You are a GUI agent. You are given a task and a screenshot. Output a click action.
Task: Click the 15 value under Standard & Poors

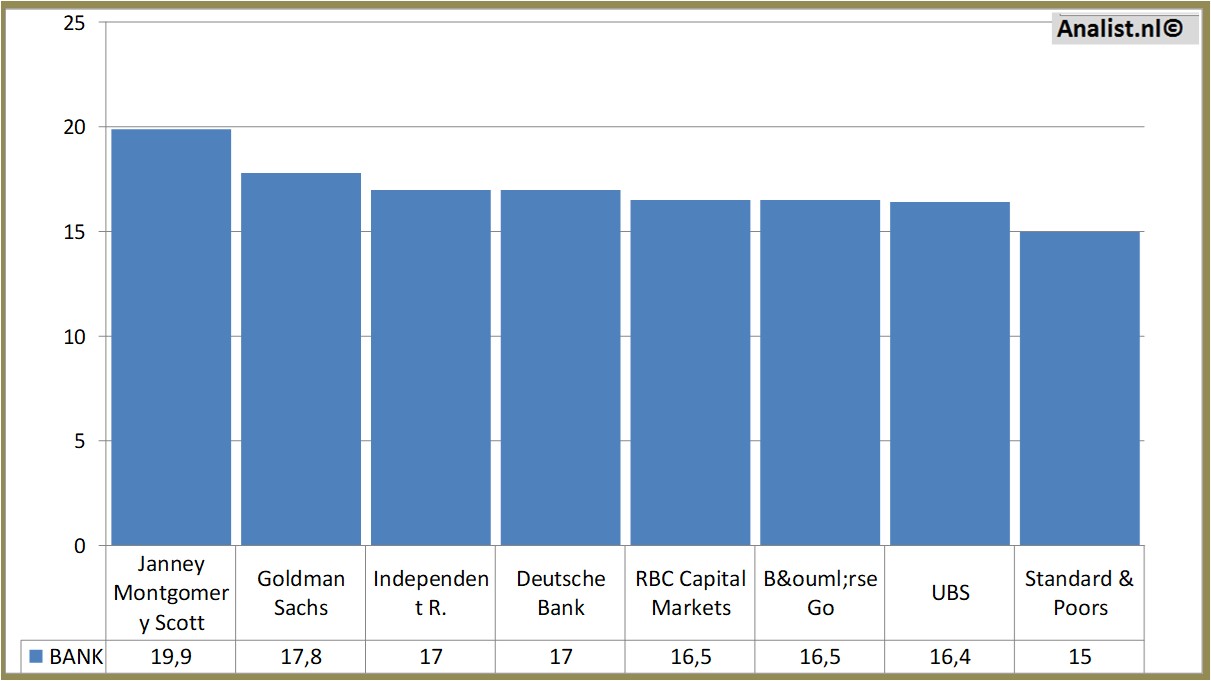[1080, 657]
